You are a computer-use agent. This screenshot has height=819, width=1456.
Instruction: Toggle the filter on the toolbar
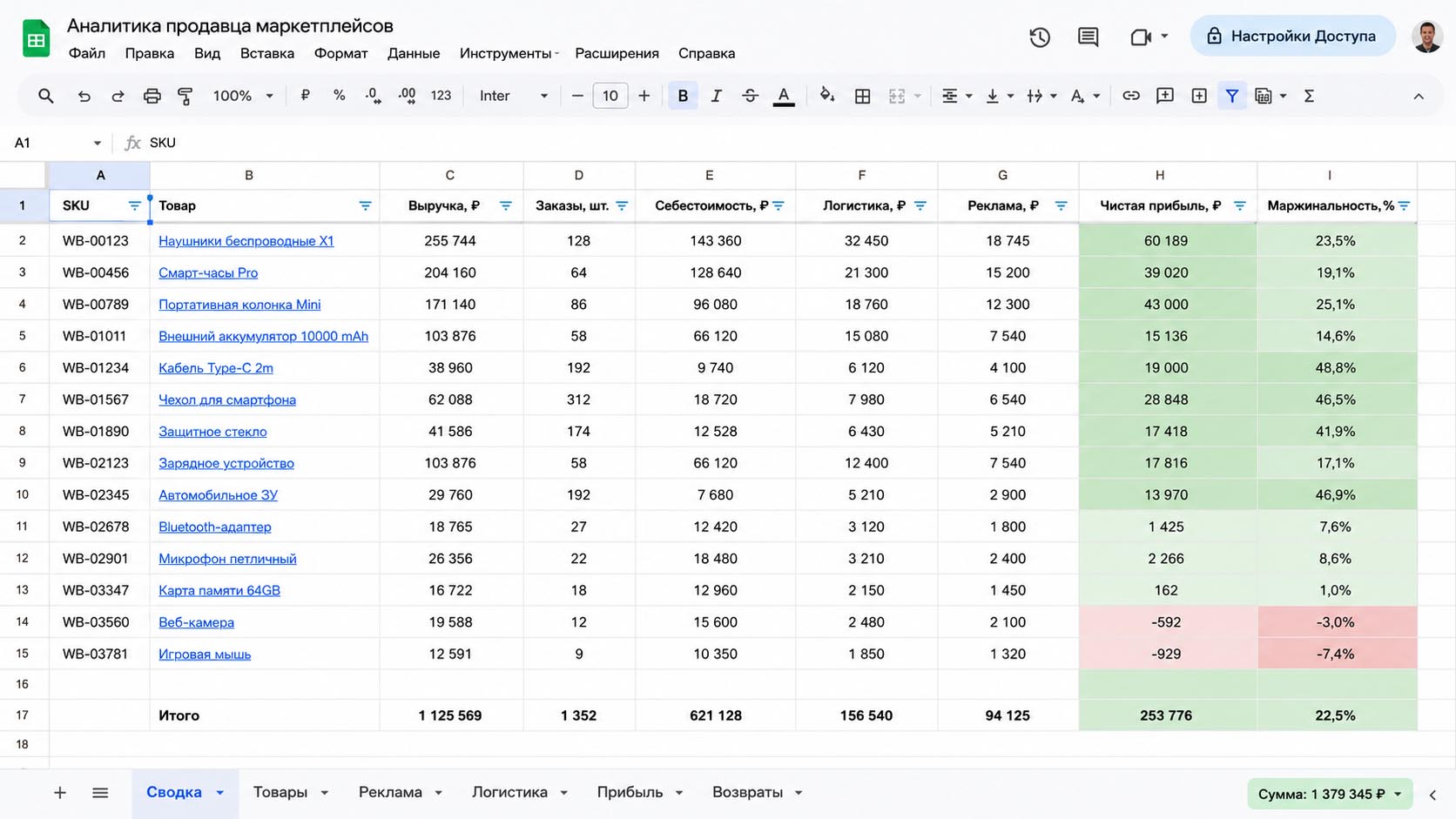point(1231,96)
